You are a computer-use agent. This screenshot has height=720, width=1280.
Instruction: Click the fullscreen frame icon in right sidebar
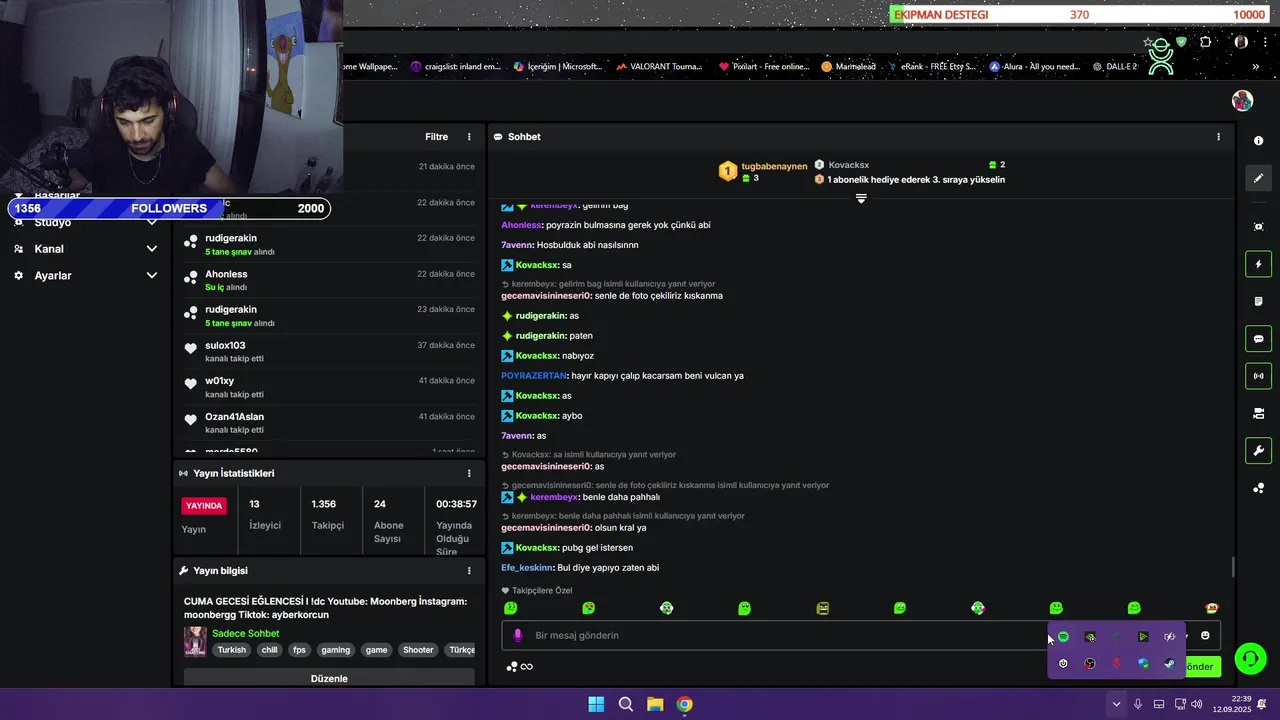click(1258, 227)
